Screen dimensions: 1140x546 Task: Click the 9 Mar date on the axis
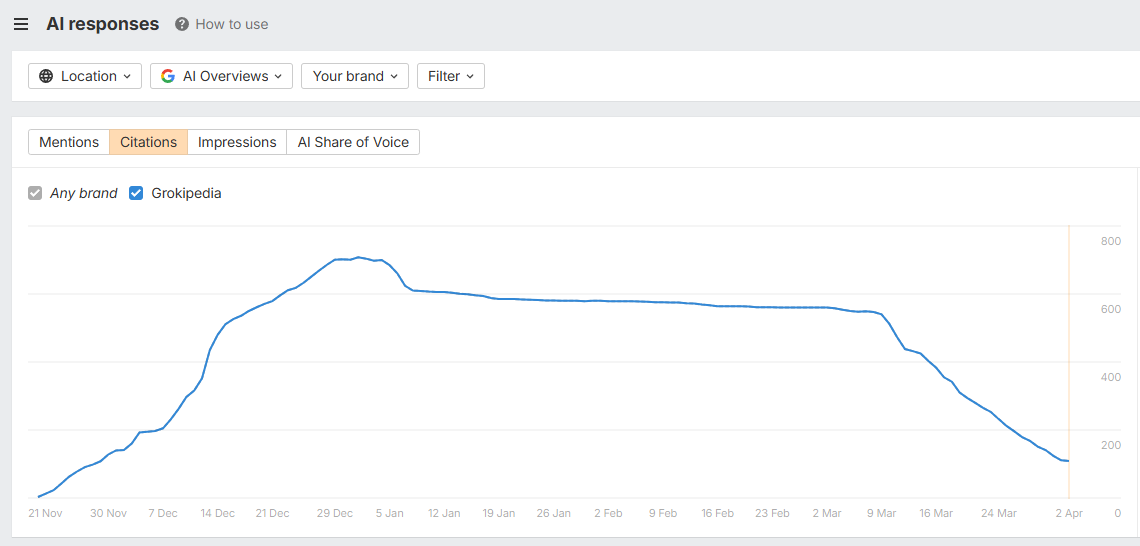click(881, 513)
